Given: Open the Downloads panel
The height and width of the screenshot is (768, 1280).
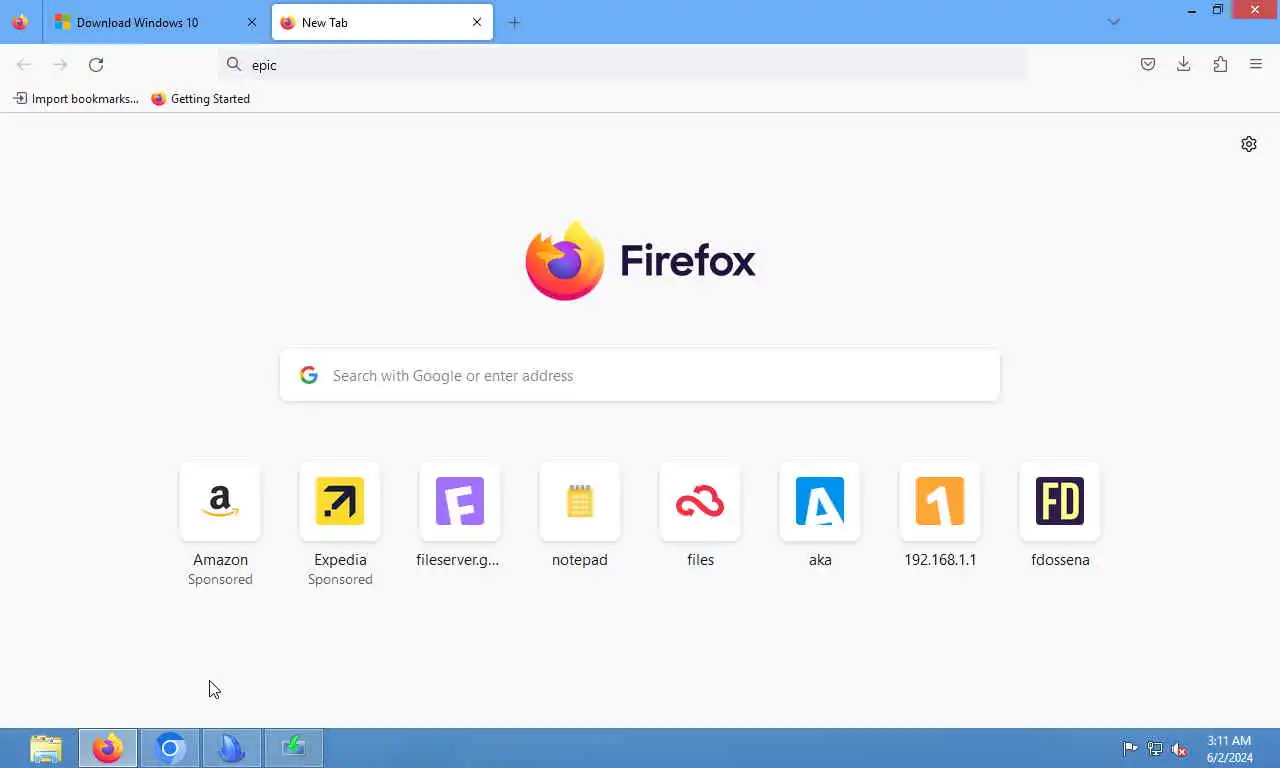Looking at the screenshot, I should point(1184,65).
